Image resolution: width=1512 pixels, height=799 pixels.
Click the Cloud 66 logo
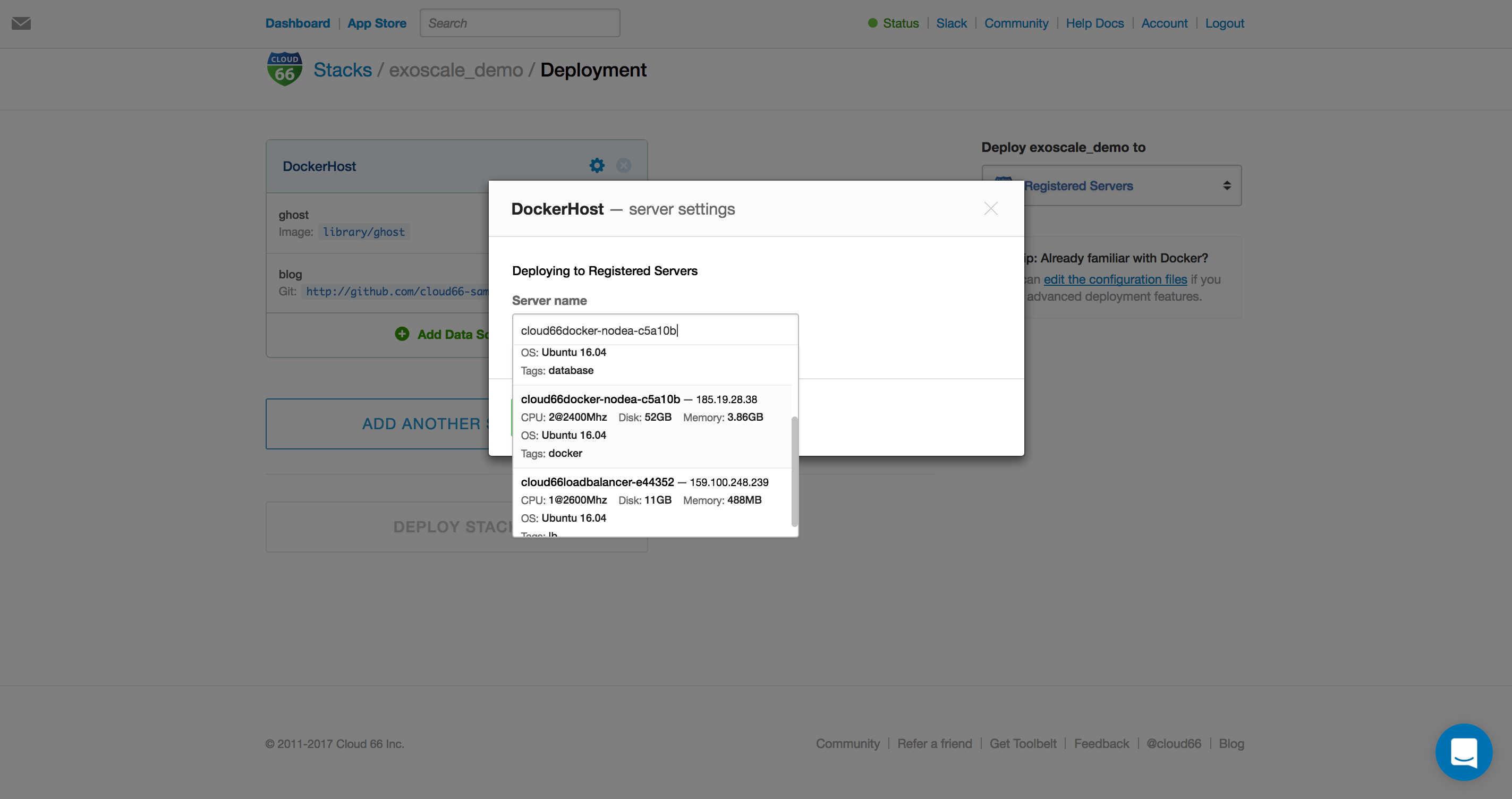(284, 67)
